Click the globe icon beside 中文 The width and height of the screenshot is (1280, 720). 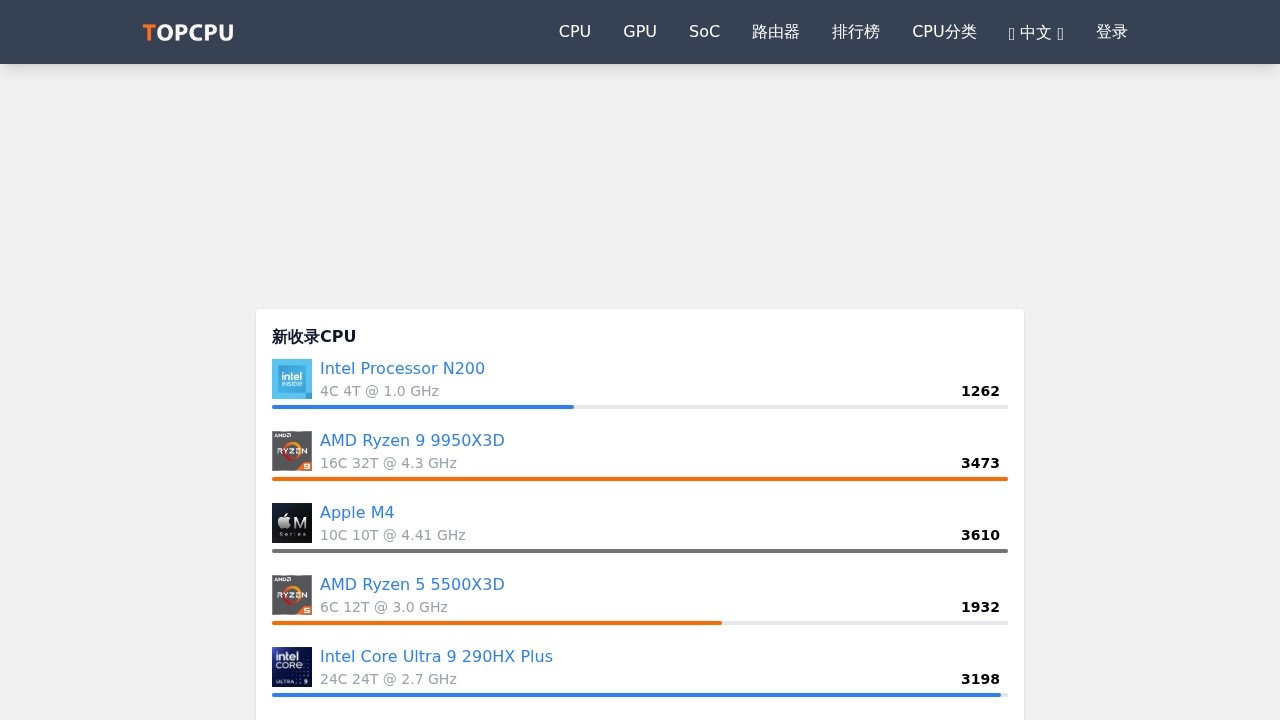coord(1013,32)
